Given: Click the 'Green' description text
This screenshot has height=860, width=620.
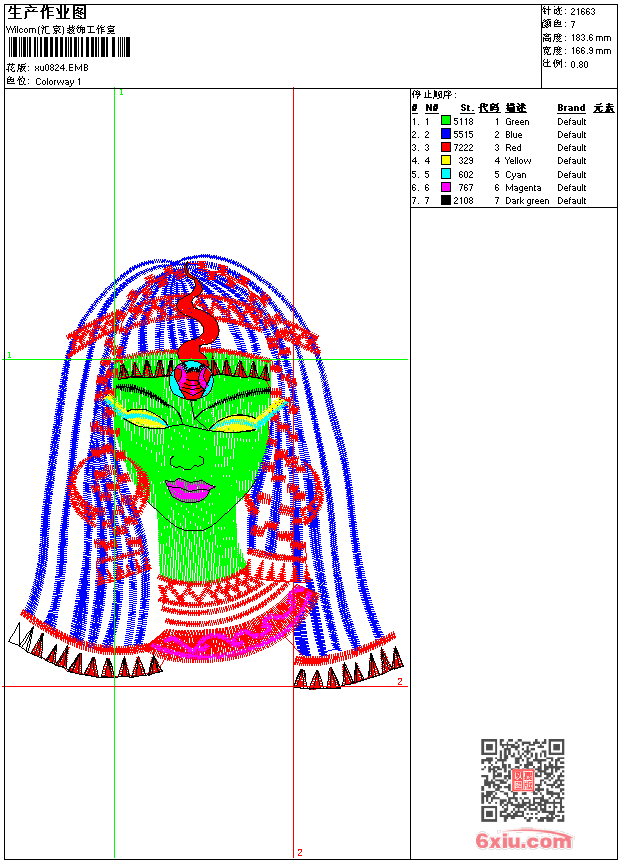Looking at the screenshot, I should click(517, 122).
